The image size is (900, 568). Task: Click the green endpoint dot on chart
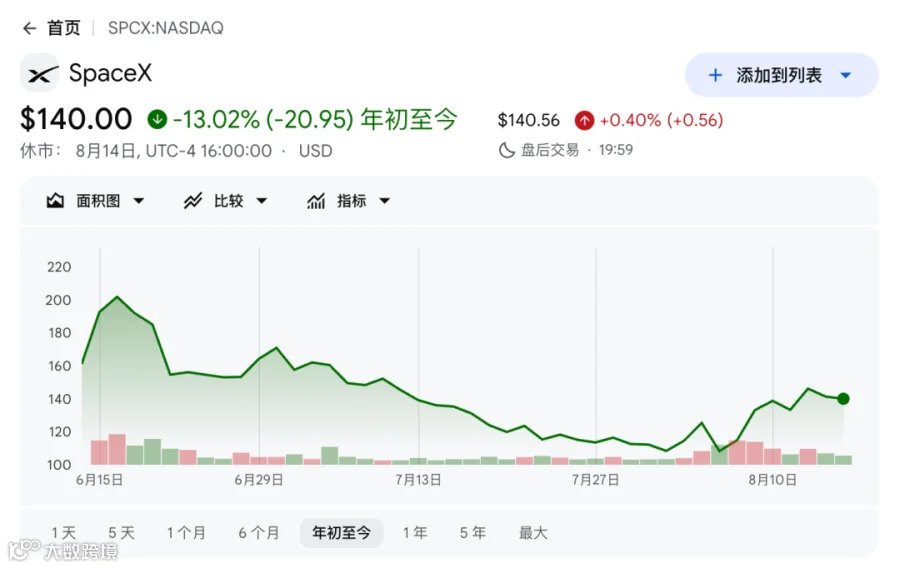(843, 399)
